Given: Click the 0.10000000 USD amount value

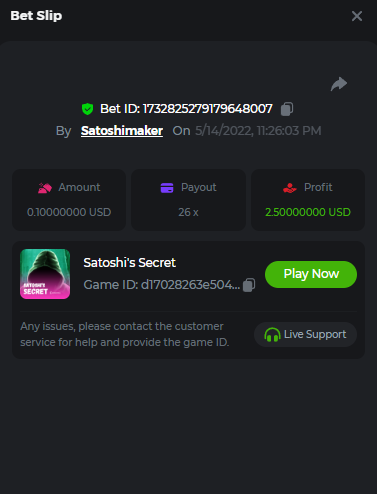Looking at the screenshot, I should coord(69,212).
